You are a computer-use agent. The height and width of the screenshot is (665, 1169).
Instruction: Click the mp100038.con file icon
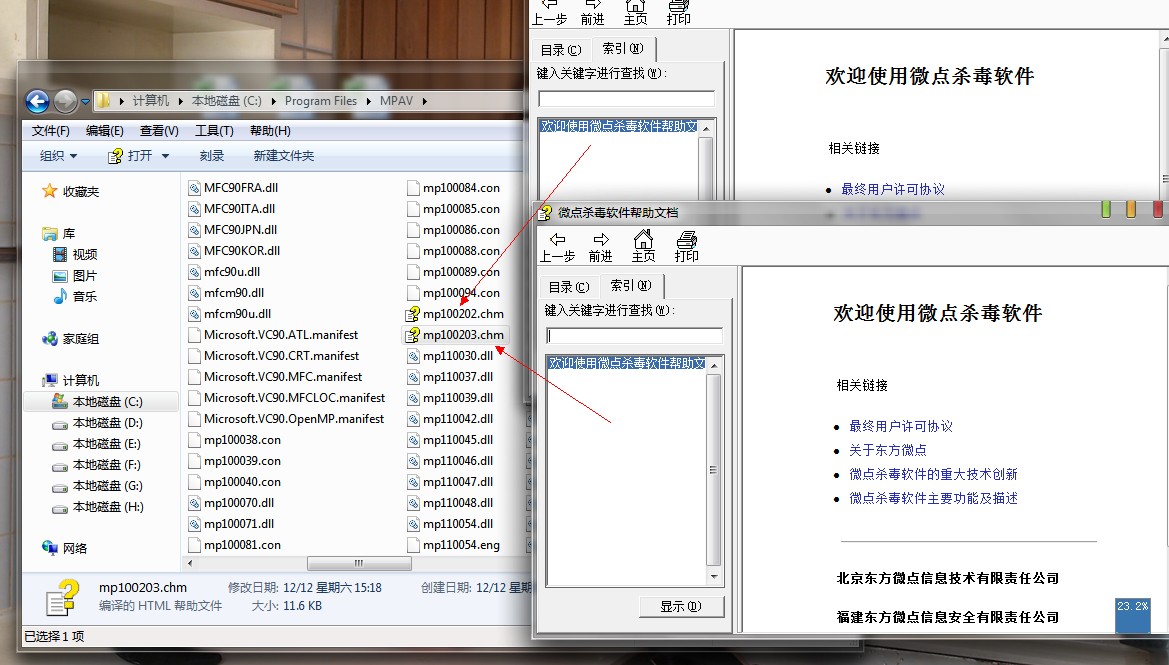click(195, 440)
